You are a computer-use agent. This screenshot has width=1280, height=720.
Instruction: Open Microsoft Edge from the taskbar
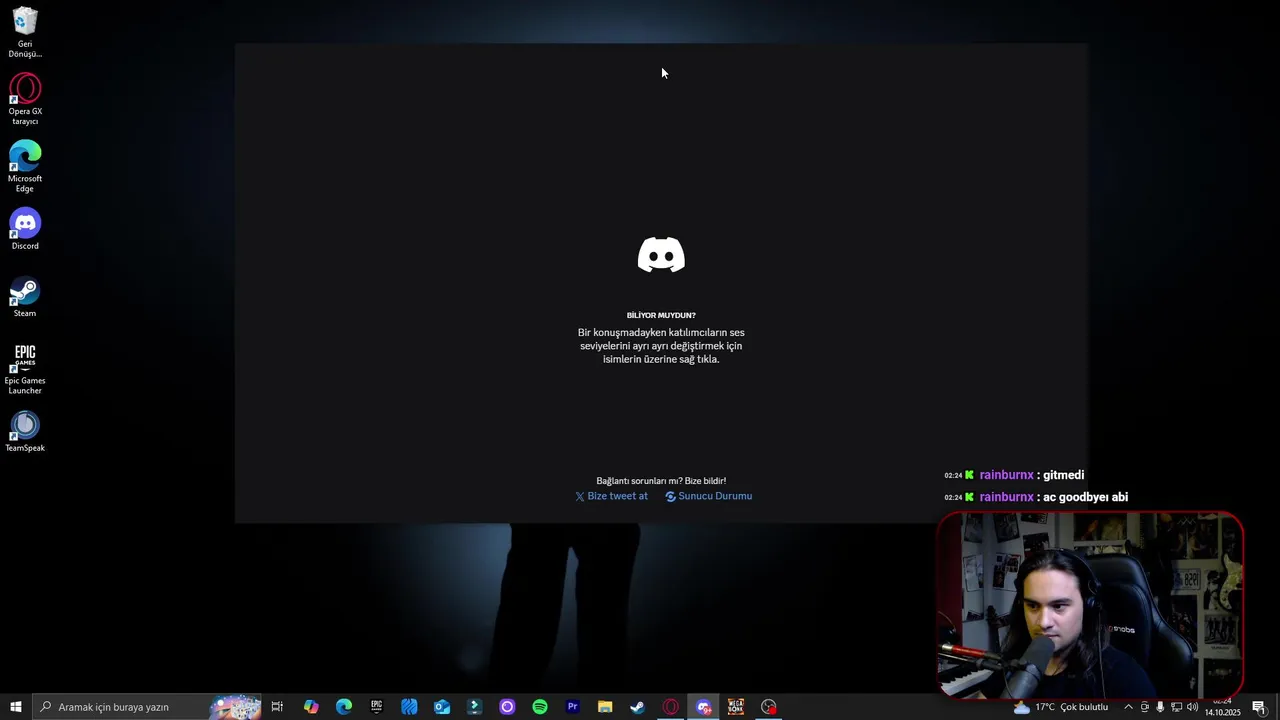[x=344, y=707]
